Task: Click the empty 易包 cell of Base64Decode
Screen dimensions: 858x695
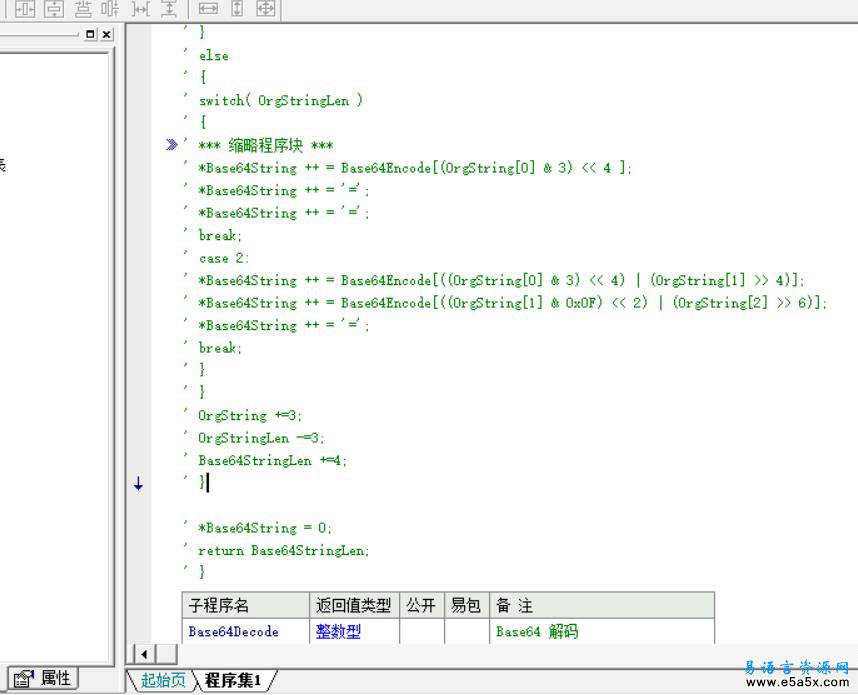Action: pyautogui.click(x=467, y=632)
